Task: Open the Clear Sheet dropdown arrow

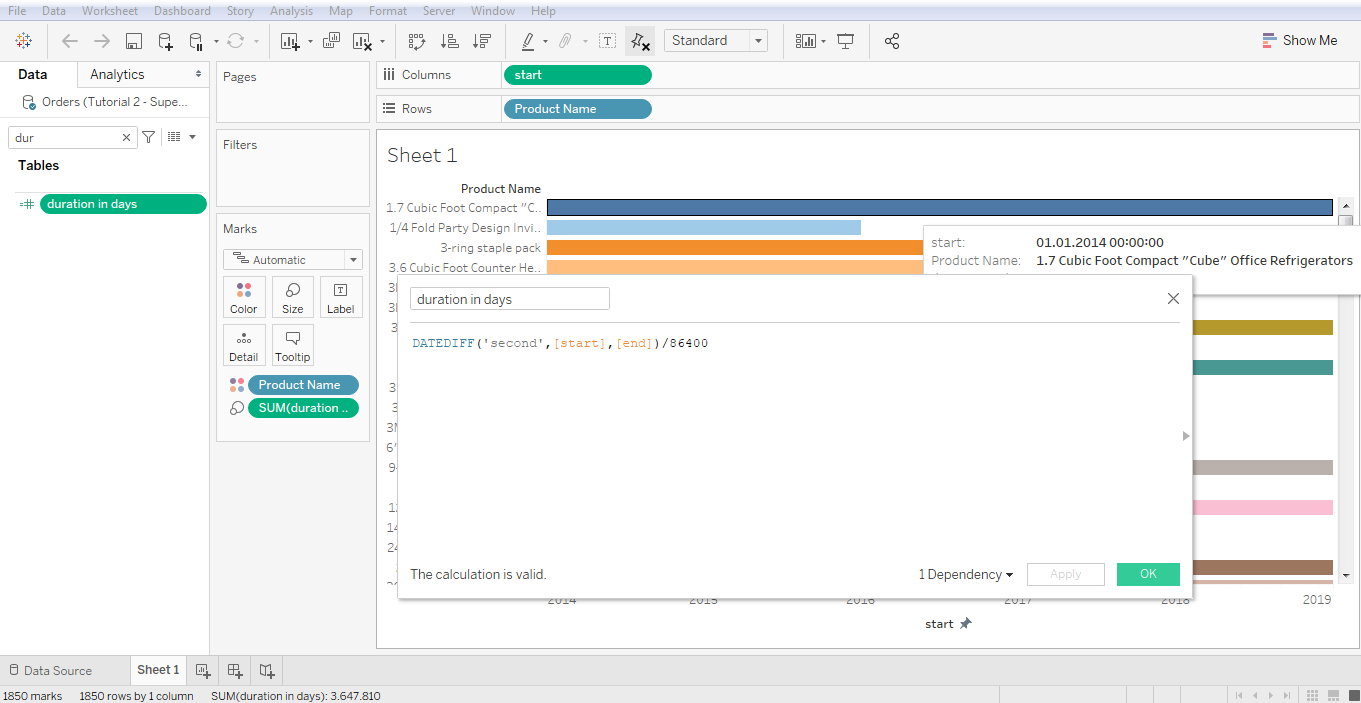Action: (382, 41)
